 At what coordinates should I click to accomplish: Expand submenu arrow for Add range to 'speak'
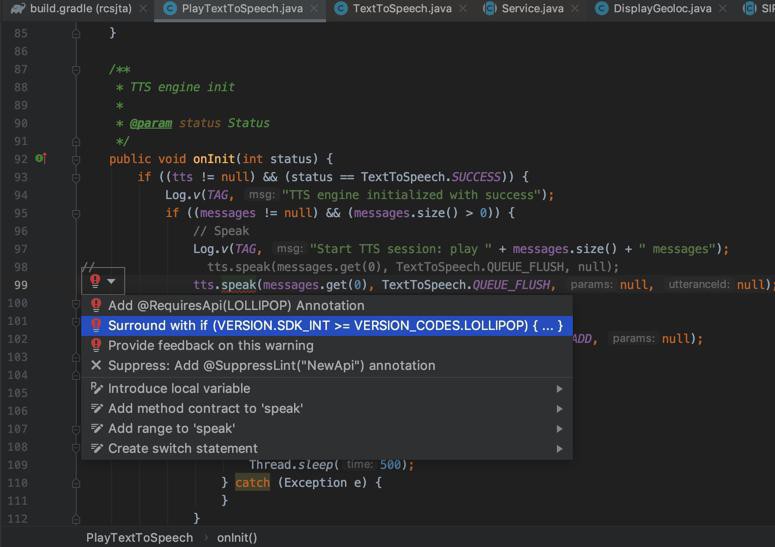(x=560, y=429)
